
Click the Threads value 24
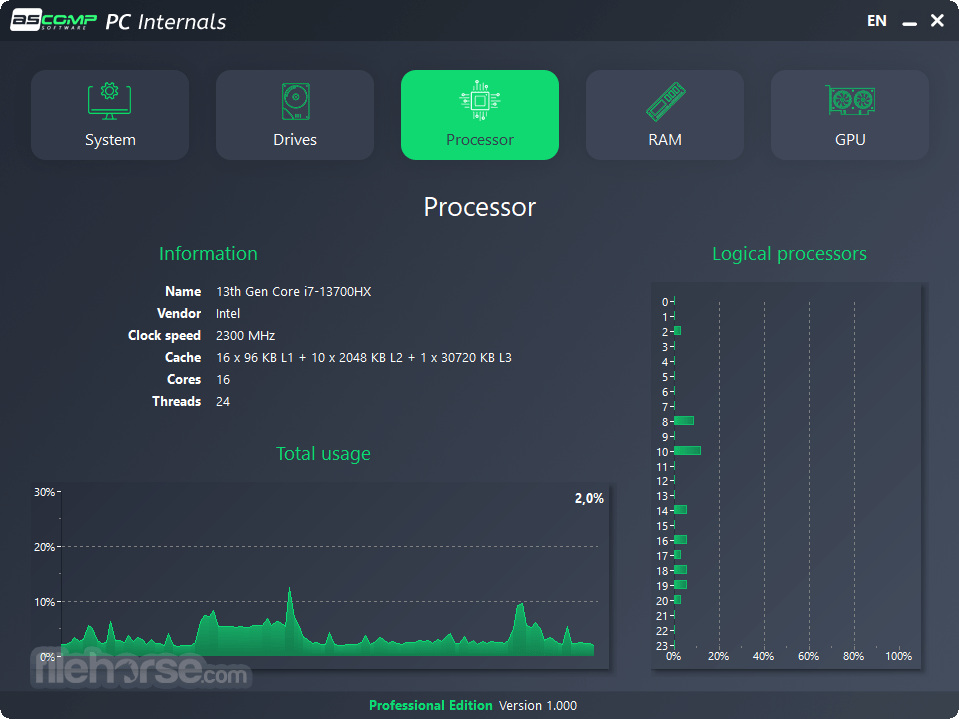(x=223, y=402)
